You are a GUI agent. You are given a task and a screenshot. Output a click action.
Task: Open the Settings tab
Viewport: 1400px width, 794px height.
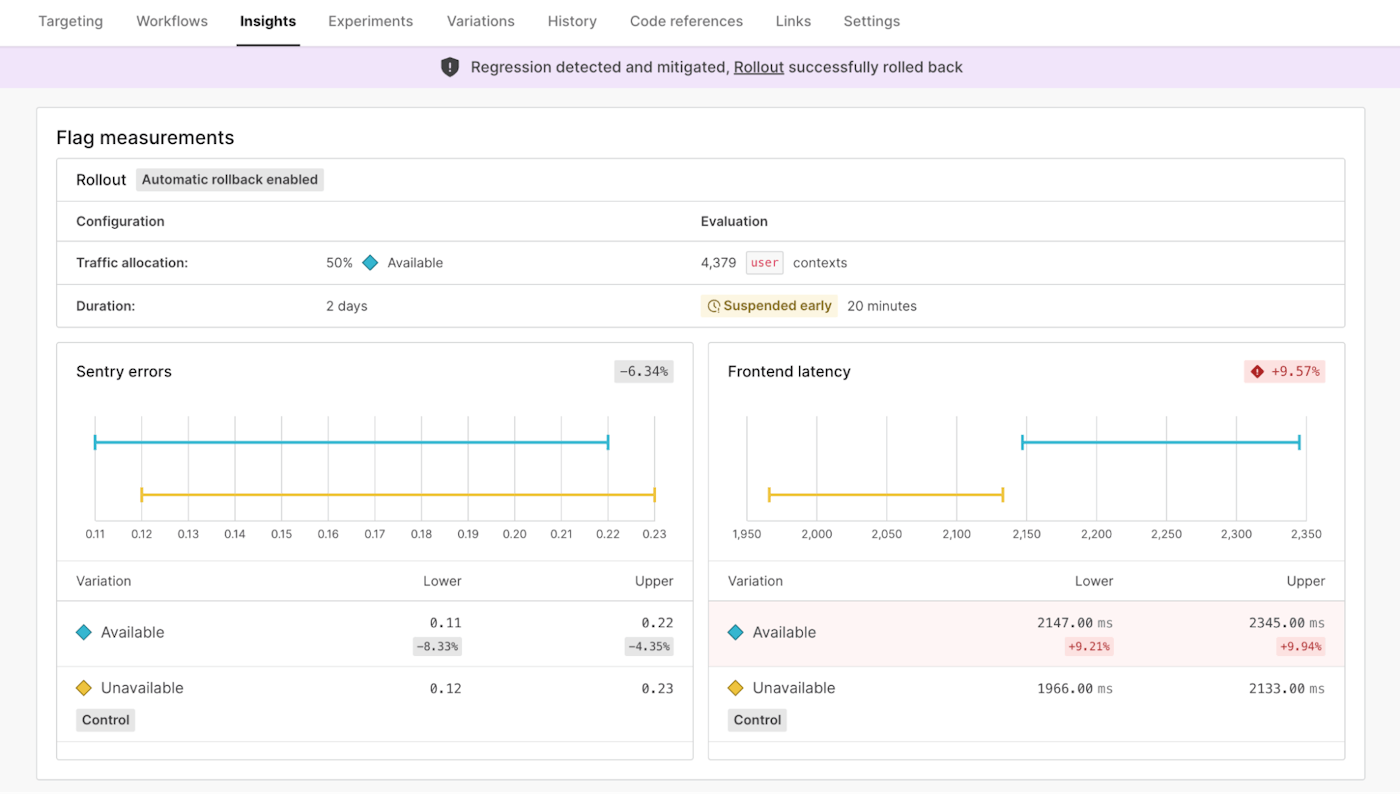point(871,21)
